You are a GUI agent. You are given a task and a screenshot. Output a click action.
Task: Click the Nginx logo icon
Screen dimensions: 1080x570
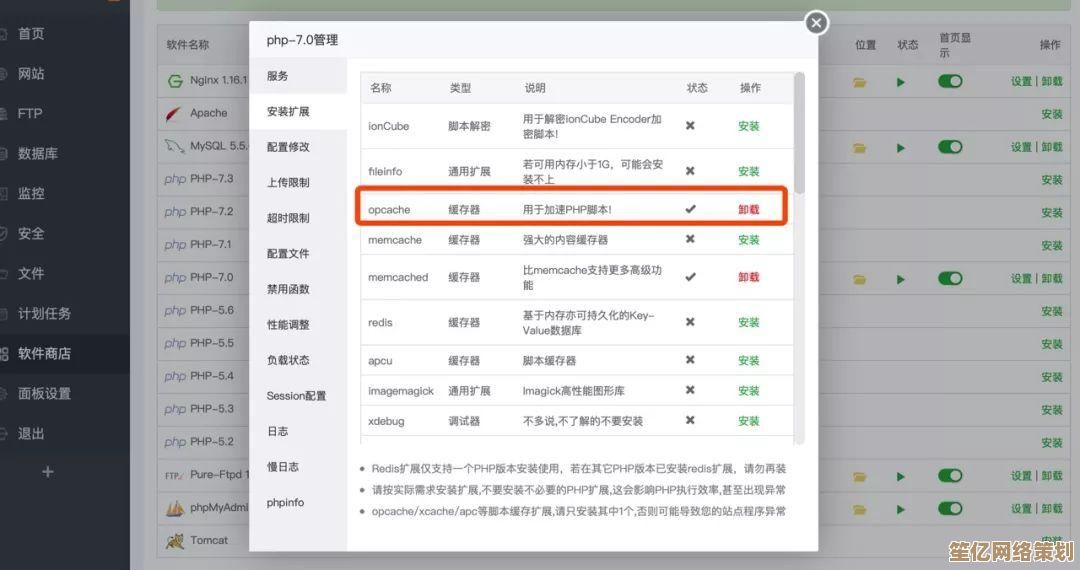coord(175,81)
